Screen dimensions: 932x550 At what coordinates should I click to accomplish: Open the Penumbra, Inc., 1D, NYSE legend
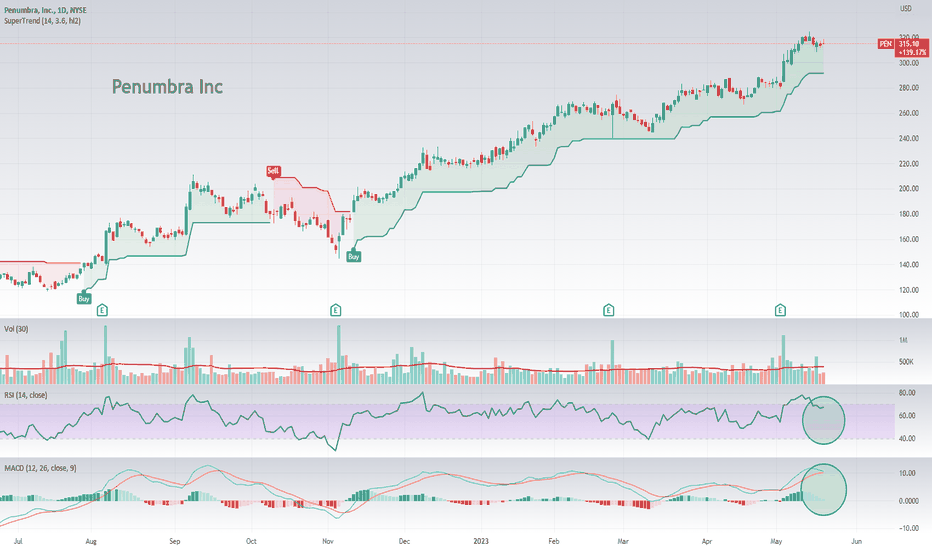point(45,10)
